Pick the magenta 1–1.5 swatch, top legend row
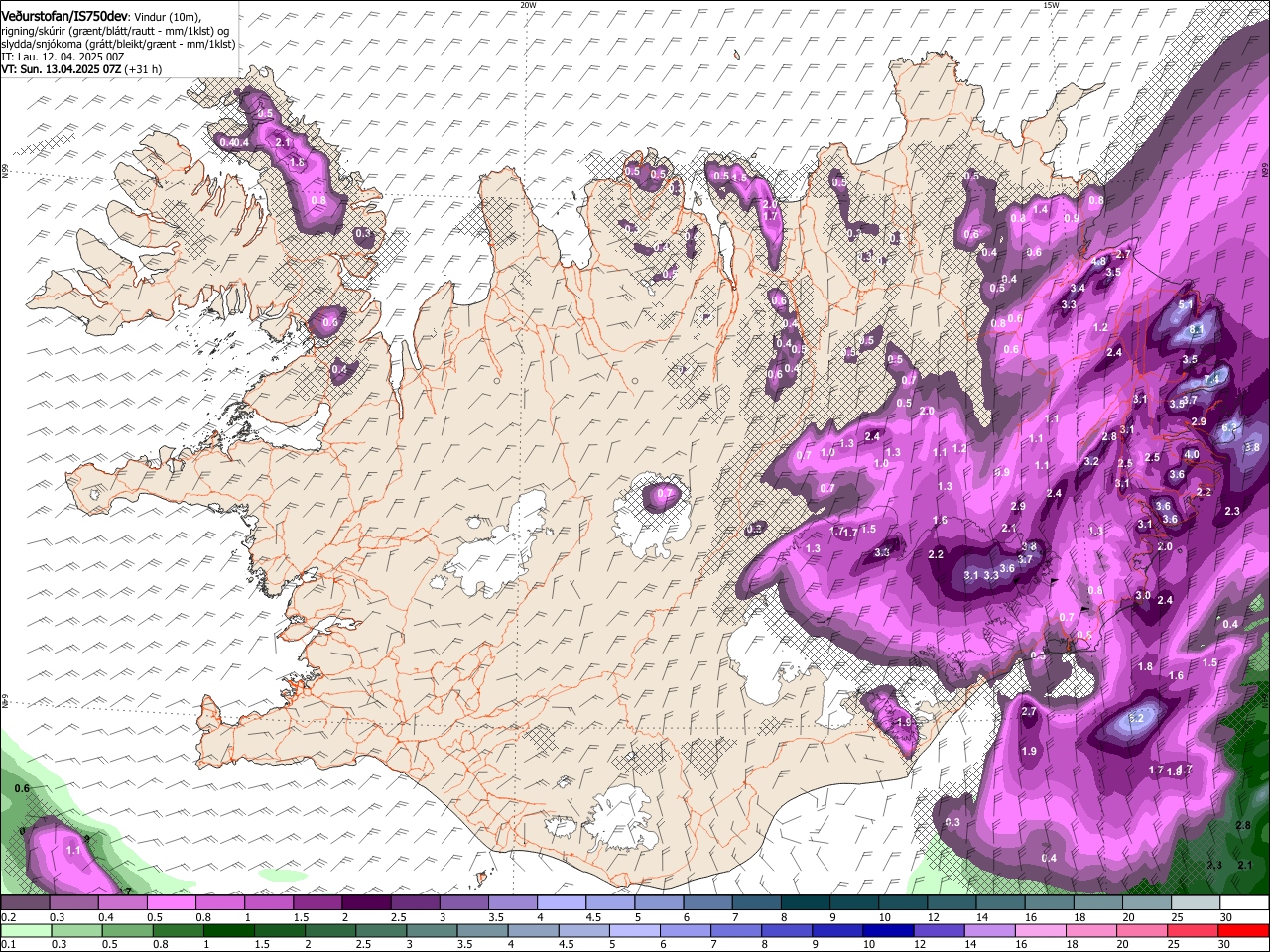Image resolution: width=1270 pixels, height=952 pixels. point(269,902)
